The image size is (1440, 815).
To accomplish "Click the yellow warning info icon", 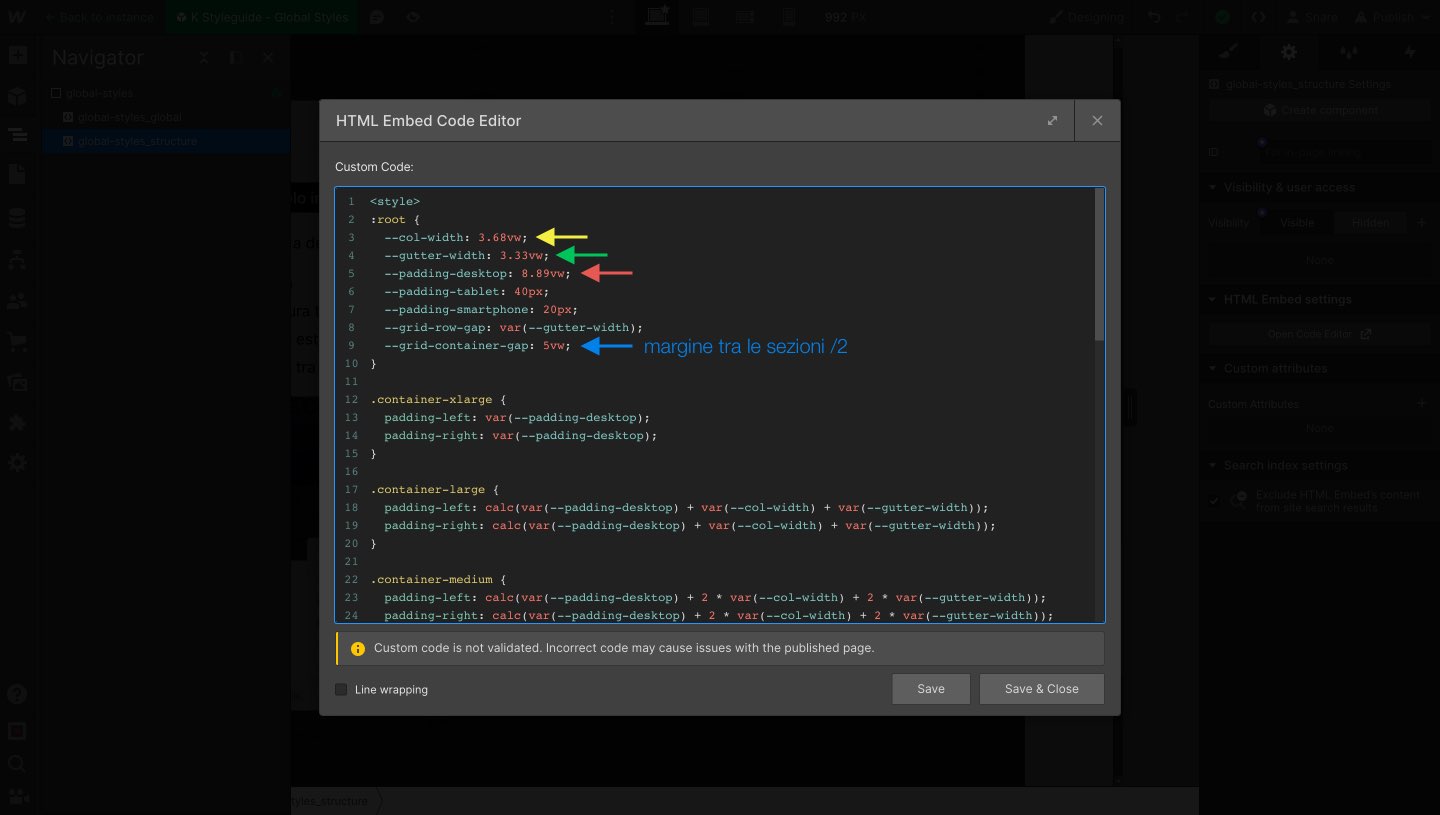I will coord(358,648).
